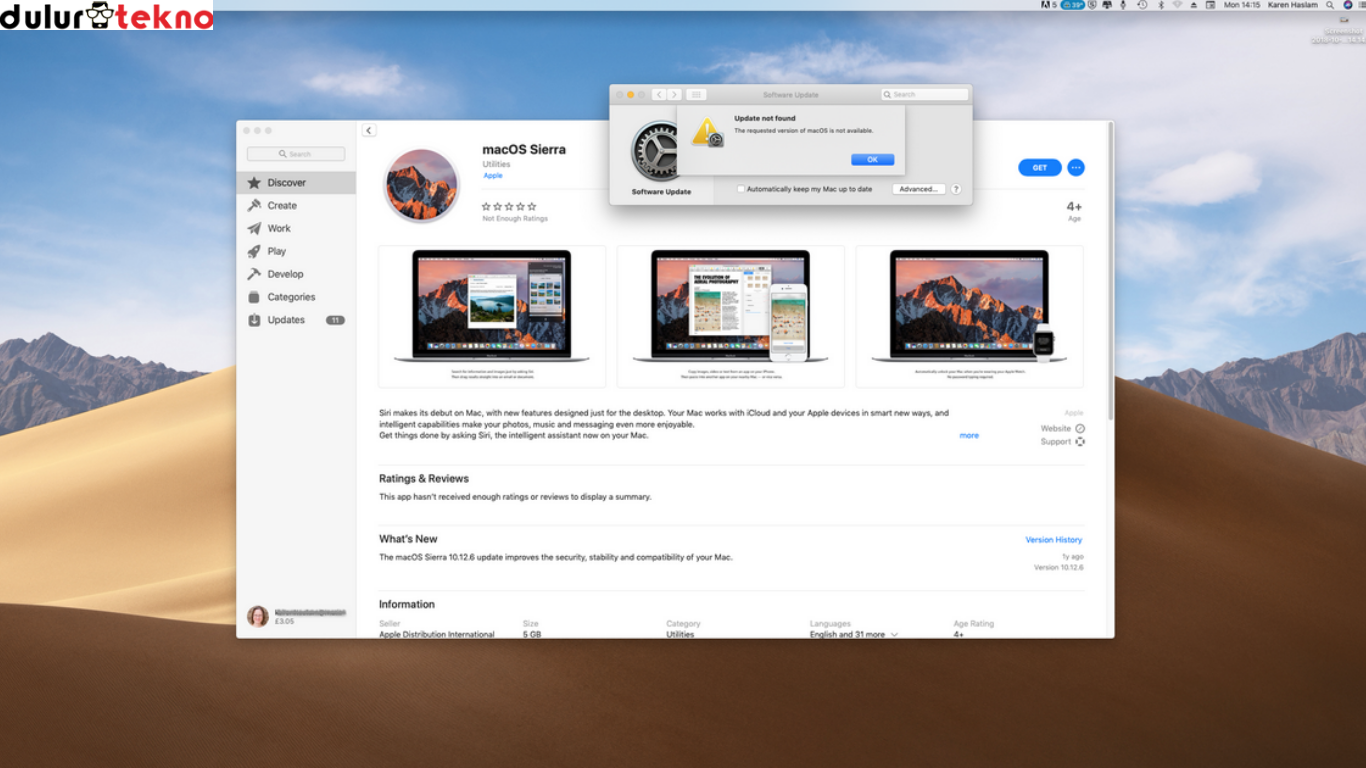Open the Develop category in sidebar

coord(296,274)
